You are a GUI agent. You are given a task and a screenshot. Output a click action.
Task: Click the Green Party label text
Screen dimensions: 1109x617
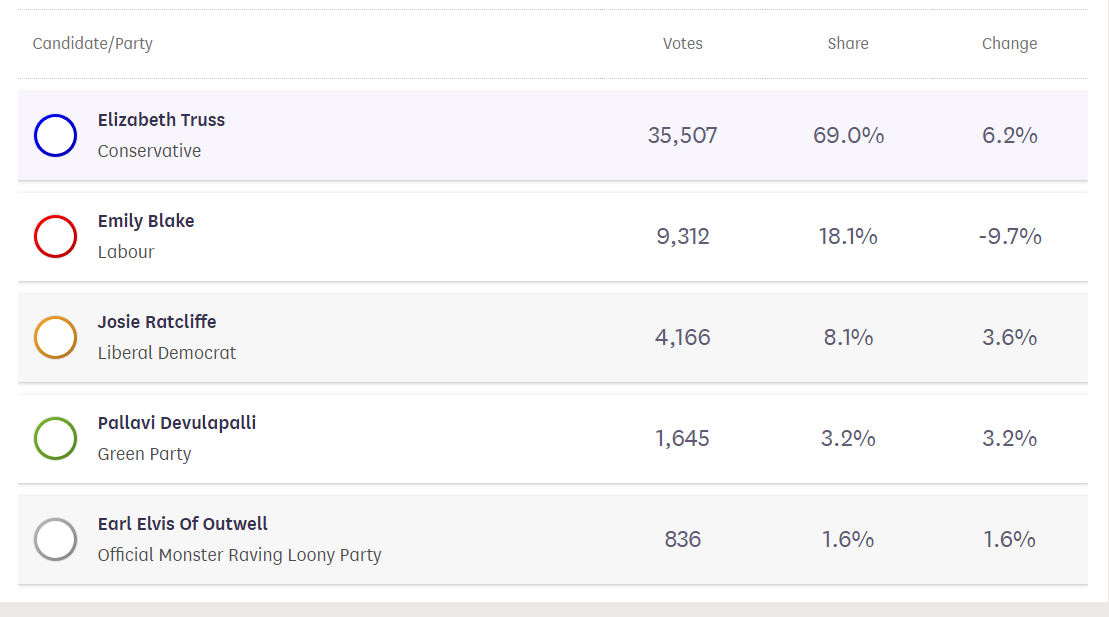click(x=144, y=454)
